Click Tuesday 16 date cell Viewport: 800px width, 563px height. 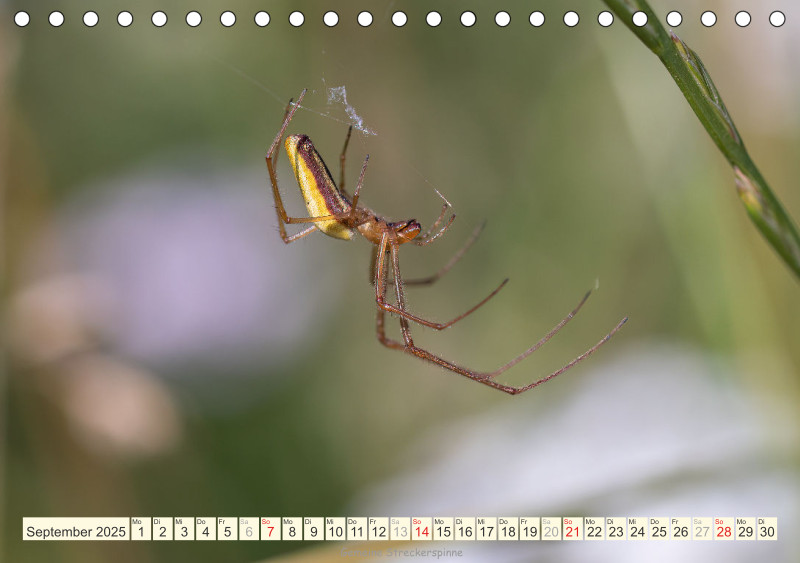pos(465,529)
